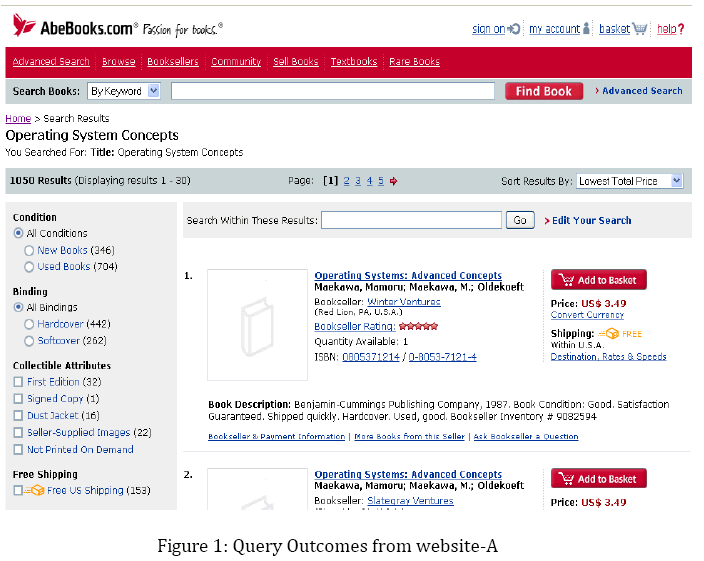Image resolution: width=704 pixels, height=561 pixels.
Task: Click the five-star bookseller rating for Winter Ventures
Action: [x=418, y=326]
